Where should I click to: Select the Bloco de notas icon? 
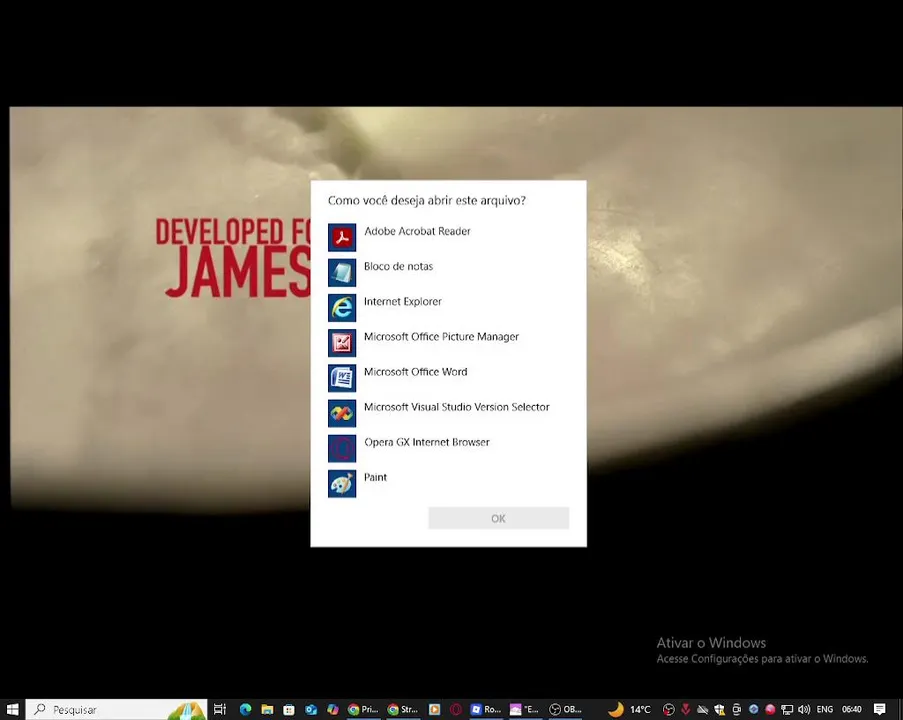[342, 272]
